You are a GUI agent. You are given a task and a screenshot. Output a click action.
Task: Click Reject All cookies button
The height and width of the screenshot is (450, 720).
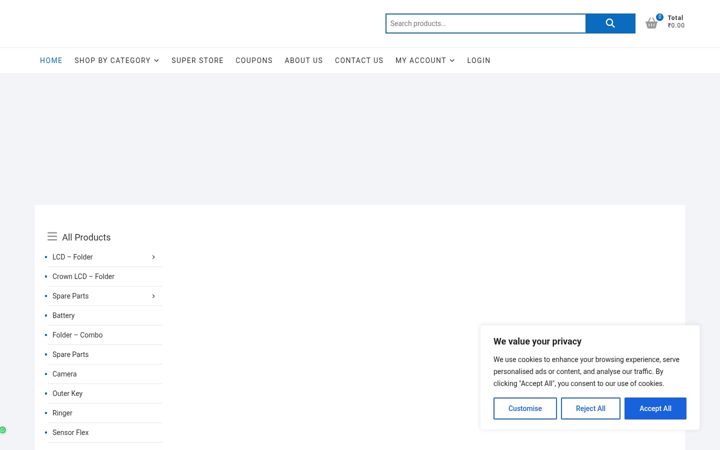[x=591, y=408]
